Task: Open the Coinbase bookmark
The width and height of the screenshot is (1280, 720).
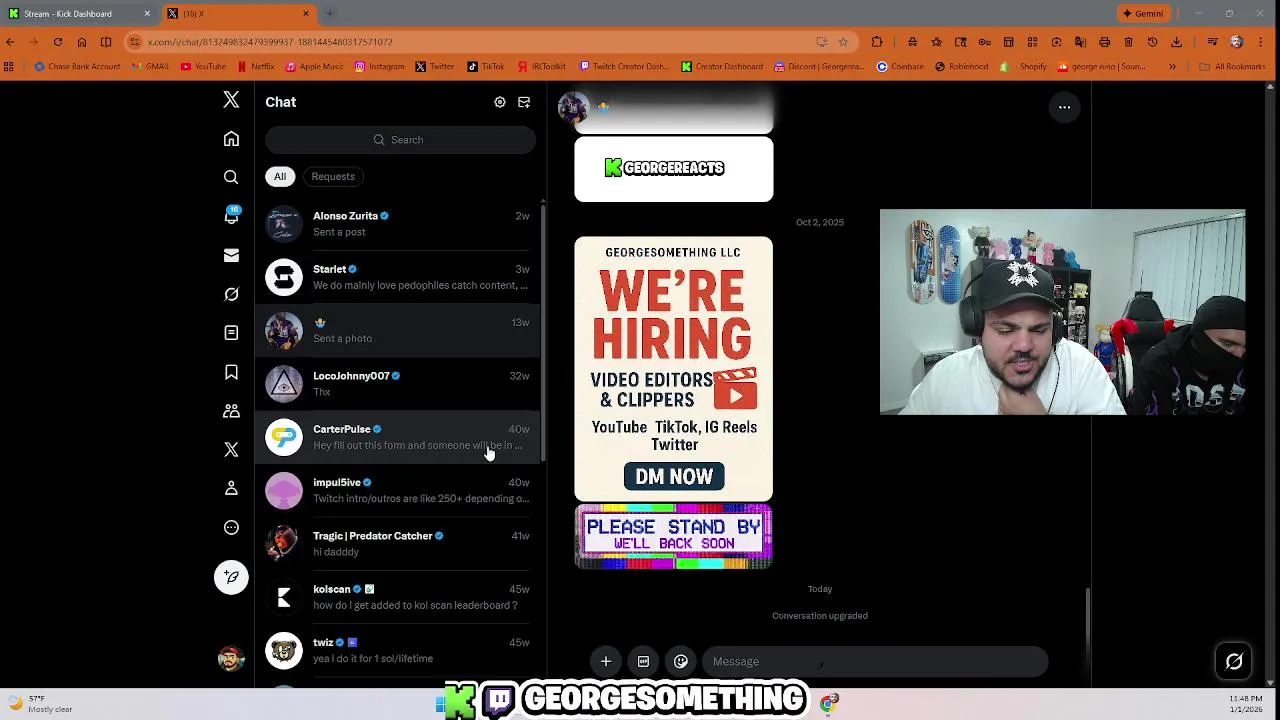Action: (900, 67)
